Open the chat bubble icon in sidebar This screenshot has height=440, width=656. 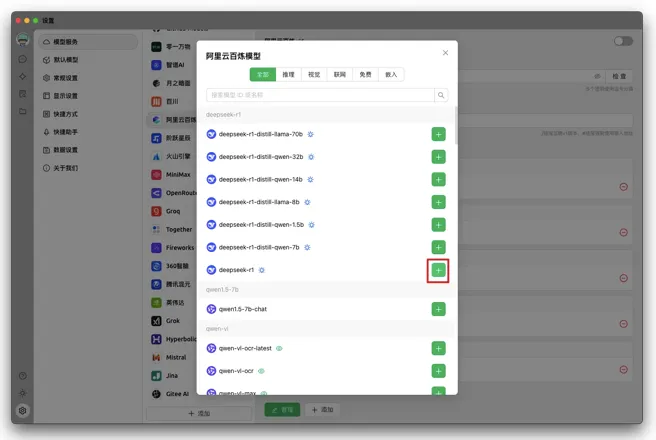[x=23, y=59]
